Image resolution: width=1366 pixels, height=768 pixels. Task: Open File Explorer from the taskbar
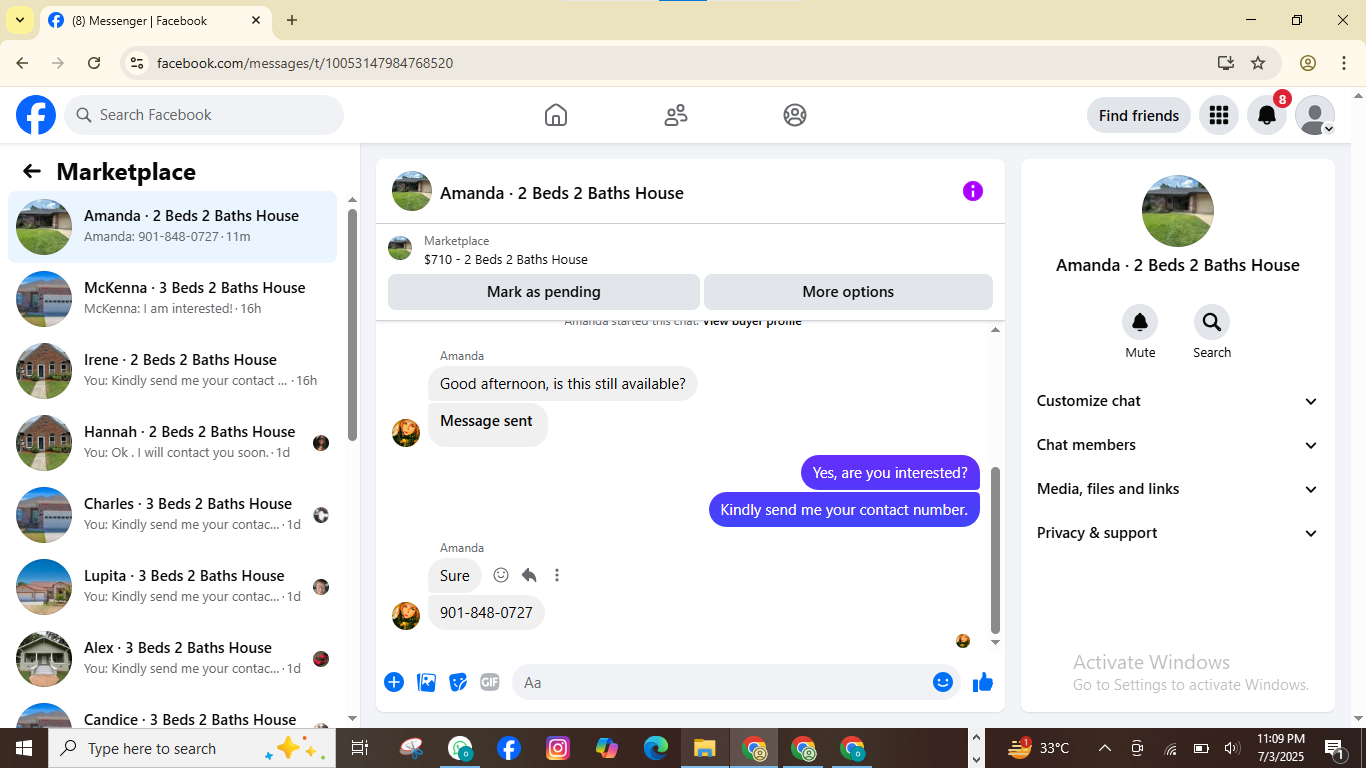tap(705, 748)
